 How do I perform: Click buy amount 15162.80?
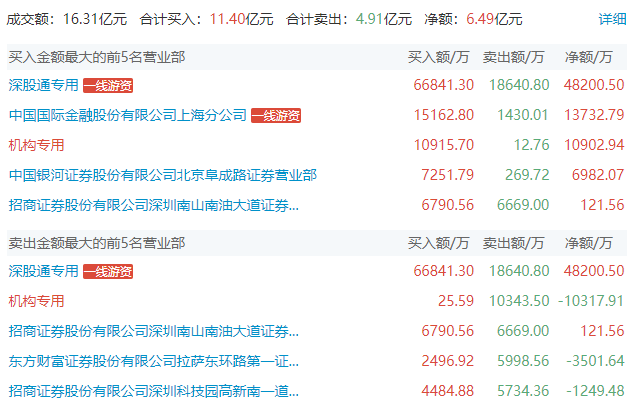click(x=444, y=115)
